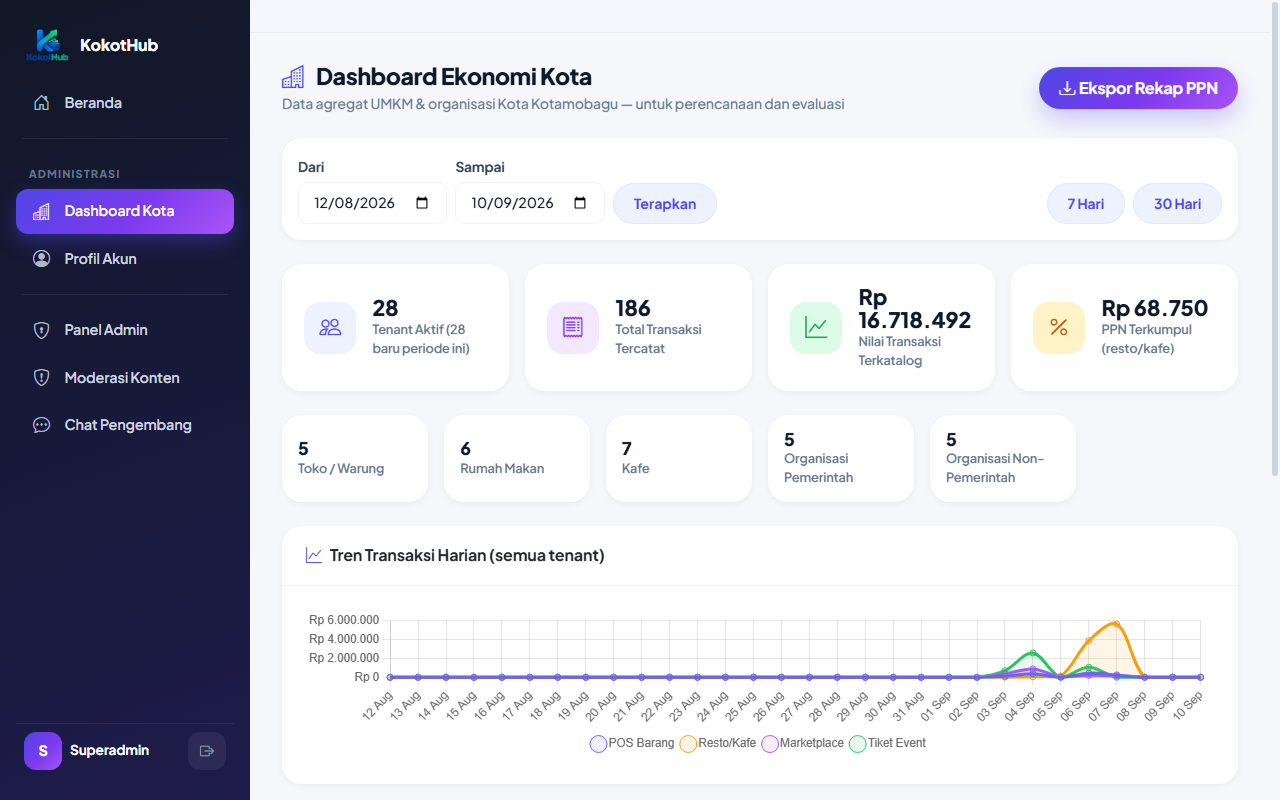Open the calendar picker for Sampai date
Screen dimensions: 1280x800
pyautogui.click(x=580, y=203)
